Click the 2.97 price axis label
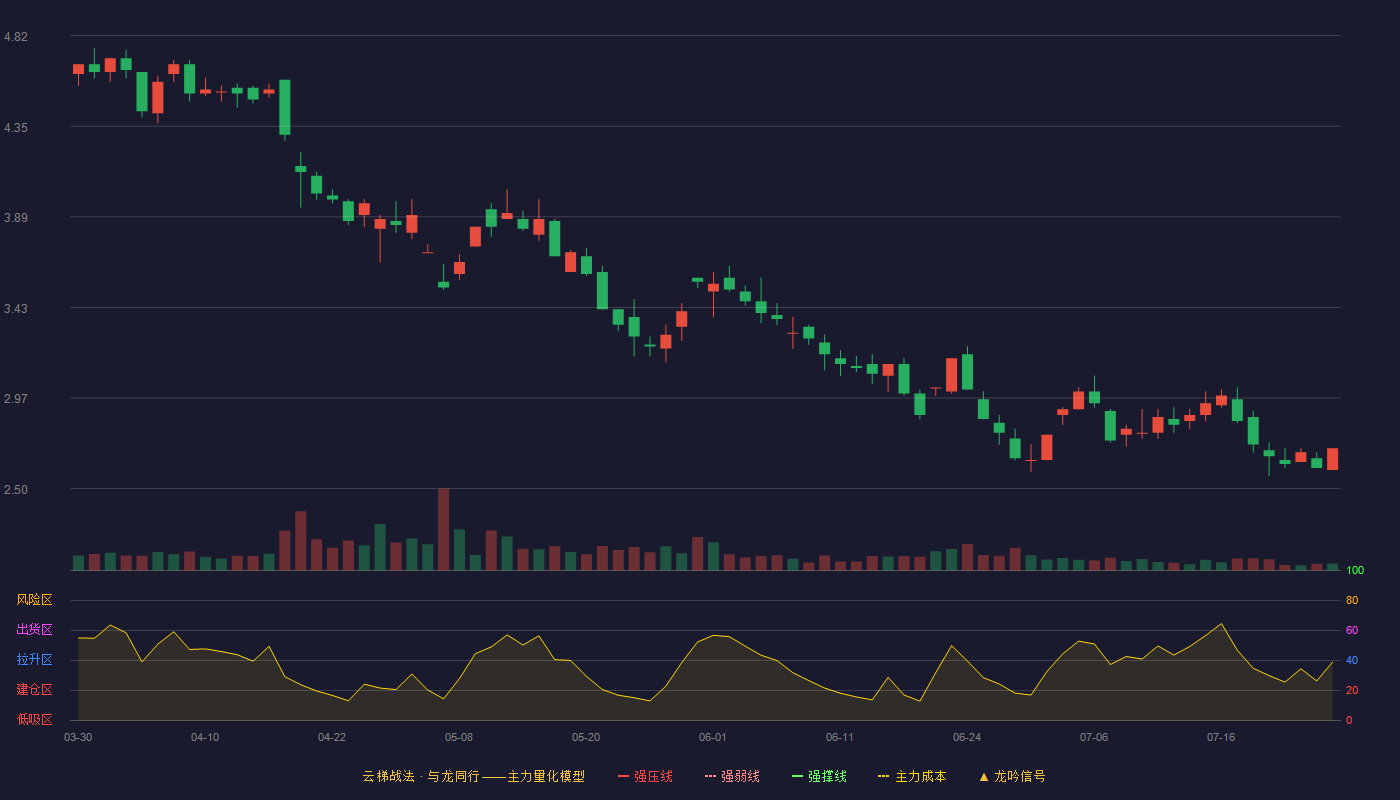Screen dimensions: 1400x800 (x=16, y=399)
